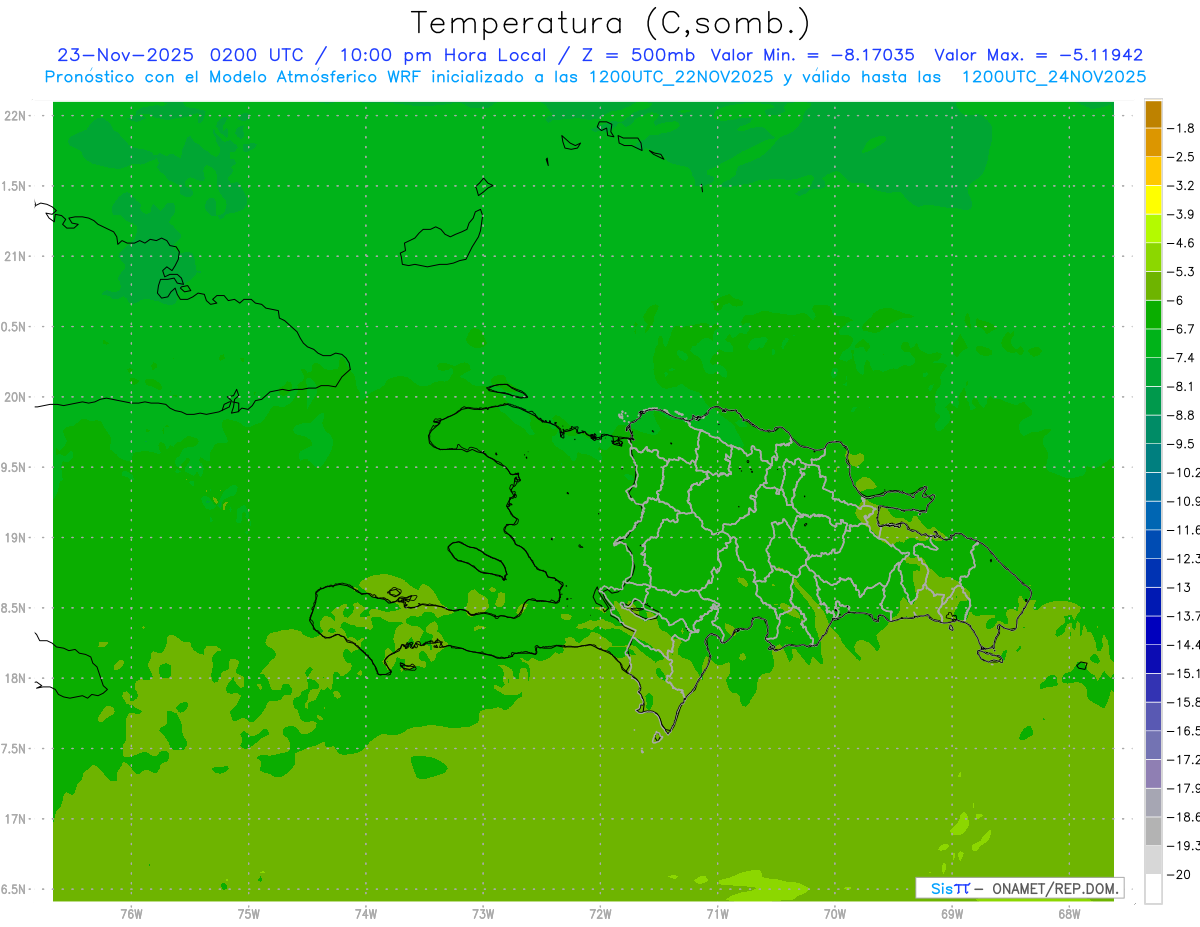Click the "20N" latitude label
Viewport: 1200px width, 927px height.
point(15,397)
